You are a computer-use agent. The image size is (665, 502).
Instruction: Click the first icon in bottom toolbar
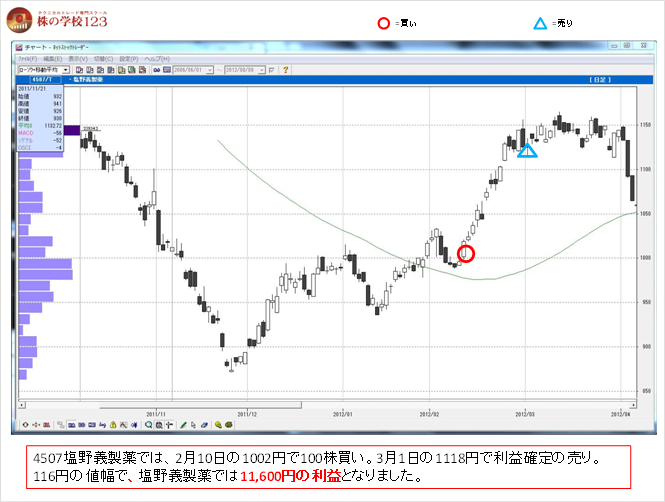click(x=25, y=424)
